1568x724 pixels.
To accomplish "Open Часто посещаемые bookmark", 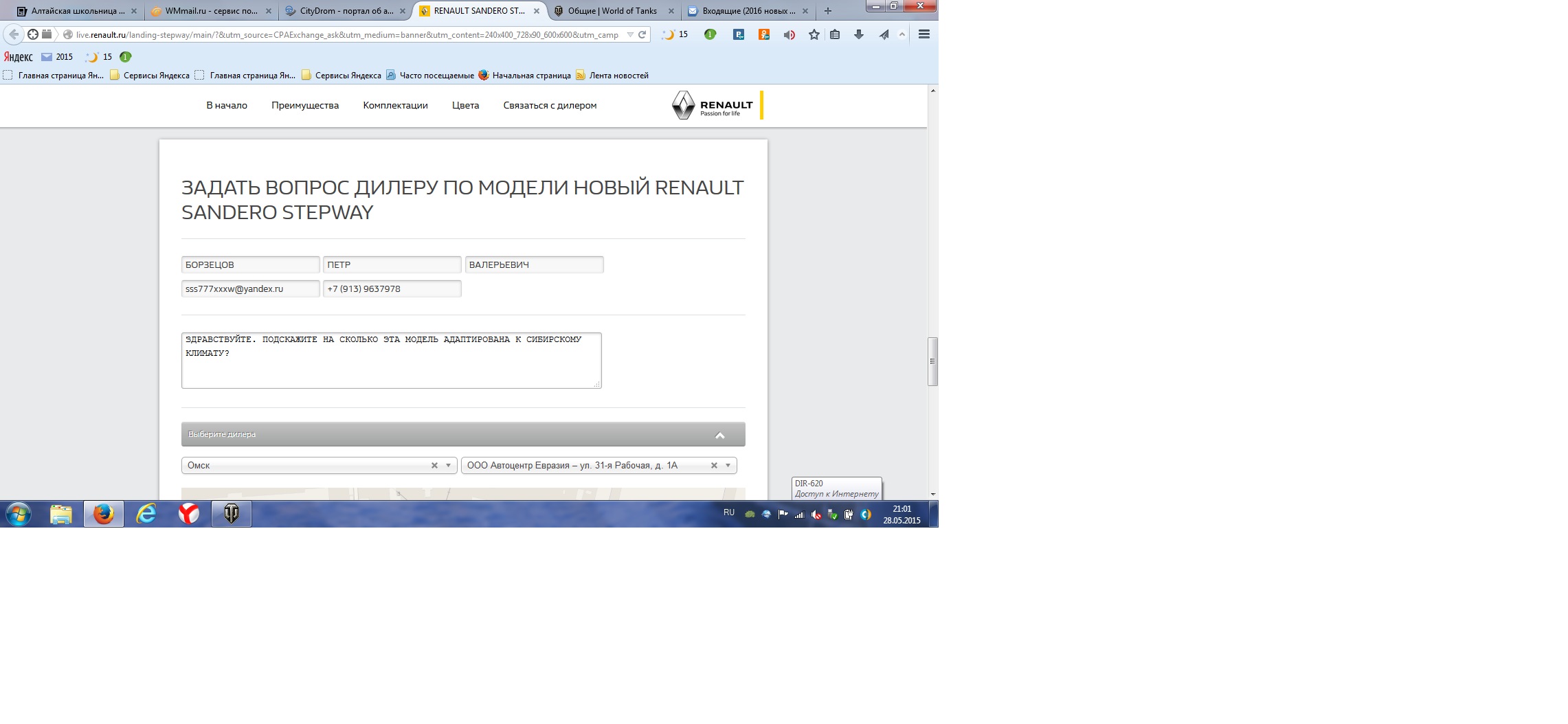I will (x=430, y=76).
